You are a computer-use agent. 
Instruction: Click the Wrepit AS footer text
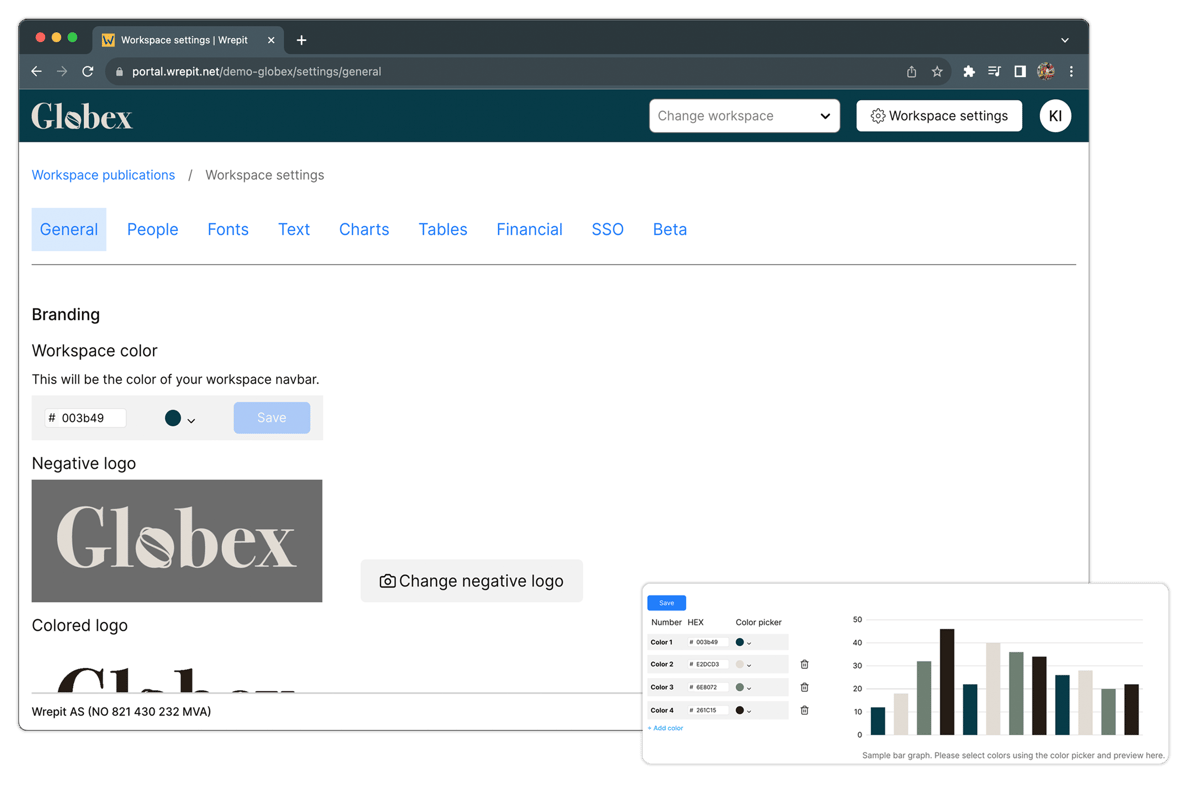pyautogui.click(x=121, y=712)
